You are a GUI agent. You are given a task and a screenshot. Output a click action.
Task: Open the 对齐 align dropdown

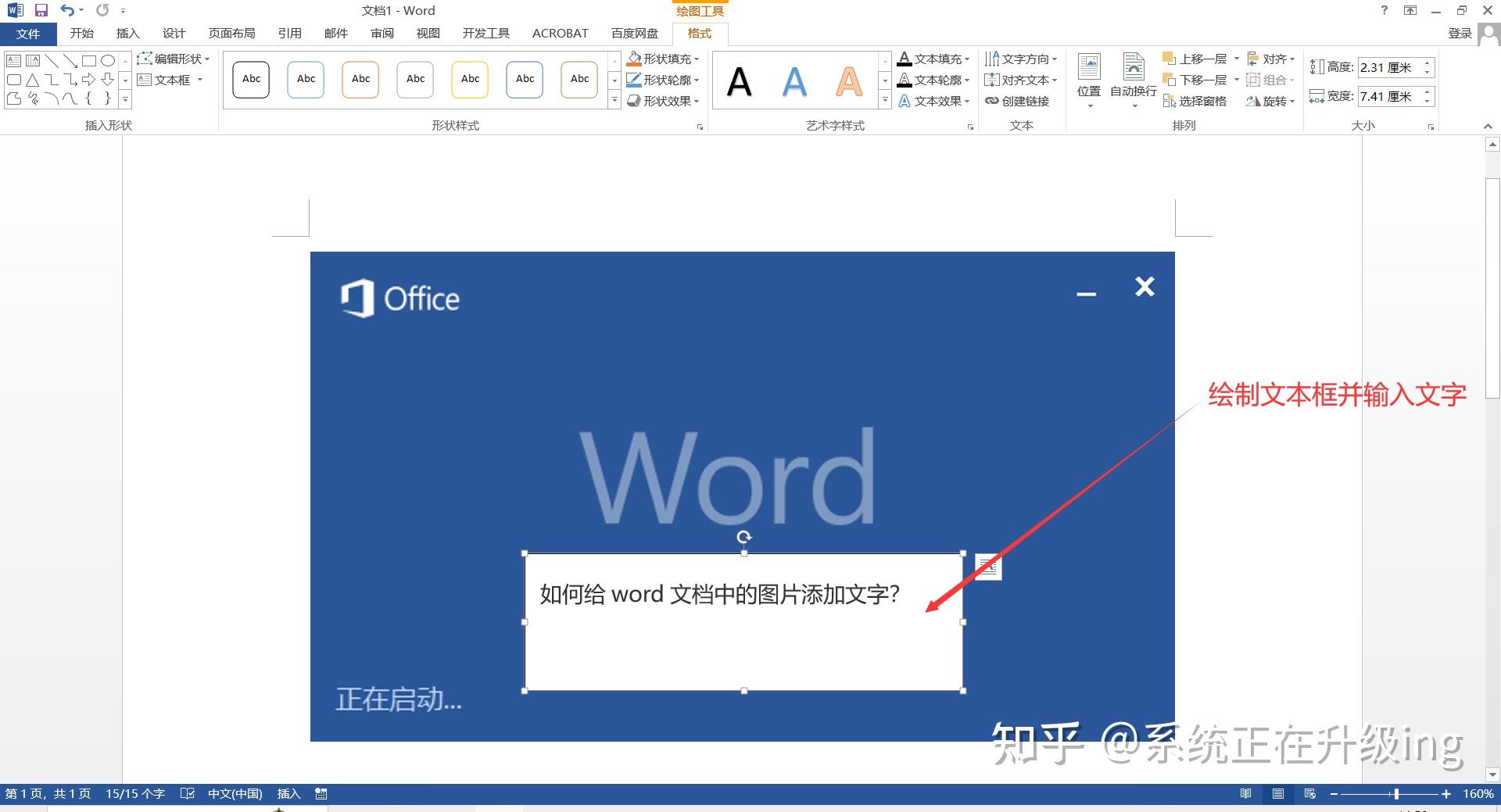1271,59
